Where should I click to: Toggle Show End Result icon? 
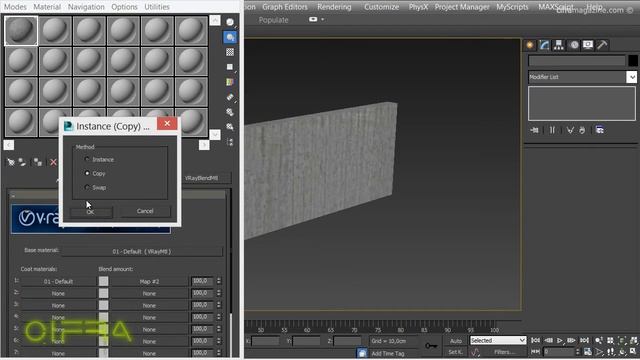[x=552, y=130]
